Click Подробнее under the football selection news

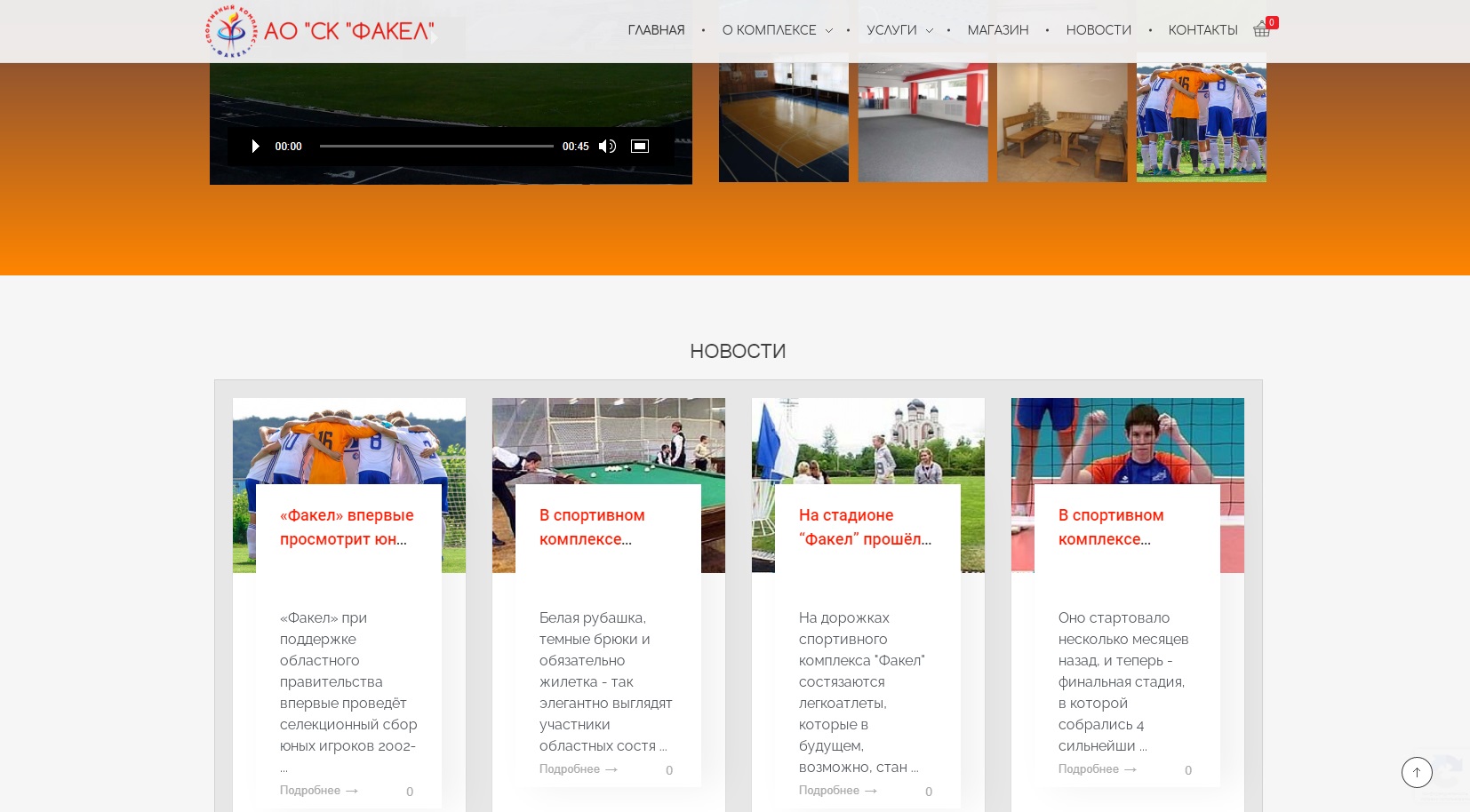319,791
